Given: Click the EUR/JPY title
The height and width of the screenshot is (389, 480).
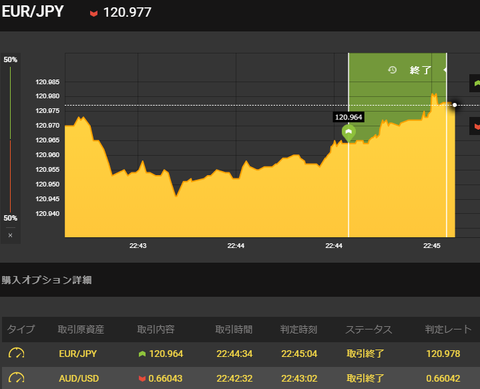Looking at the screenshot, I should click(x=33, y=12).
